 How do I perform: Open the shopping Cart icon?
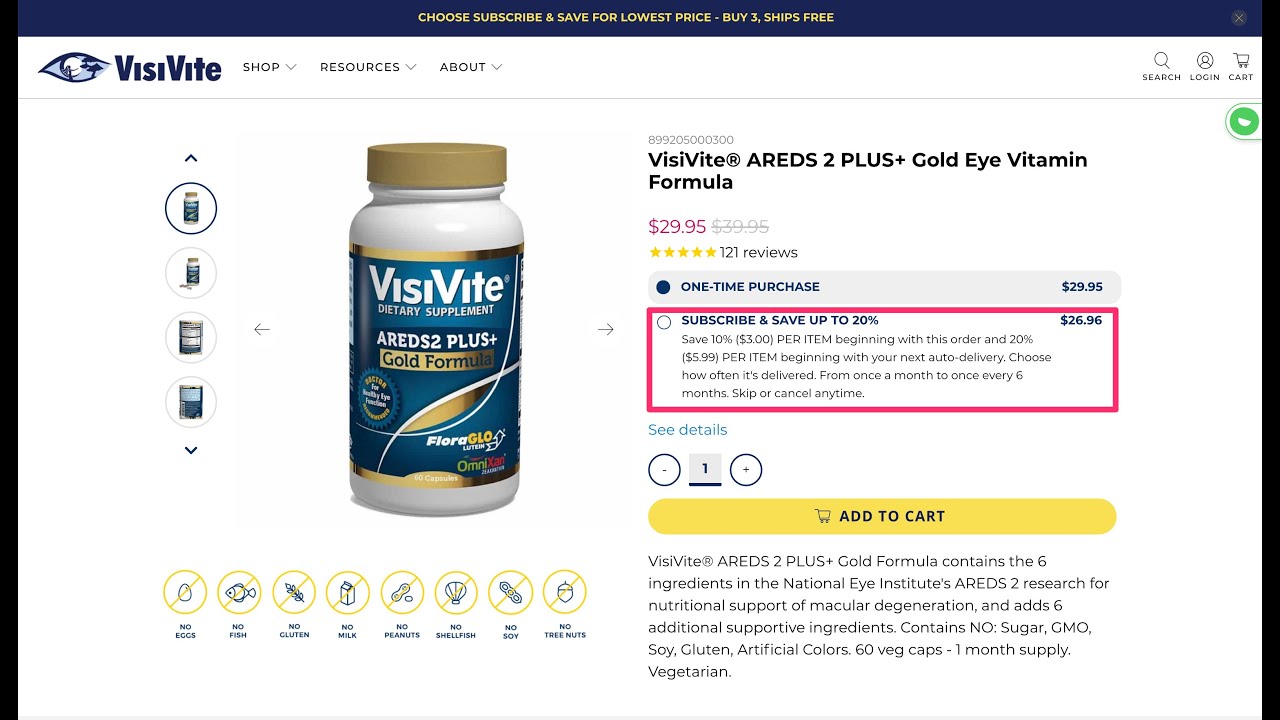(x=1241, y=67)
